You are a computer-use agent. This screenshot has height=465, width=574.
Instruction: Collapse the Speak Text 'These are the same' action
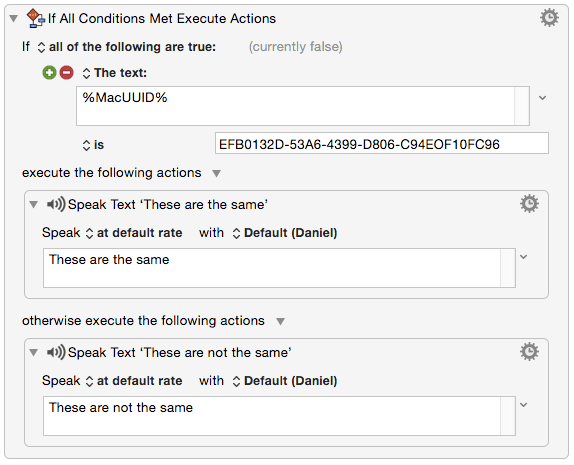click(34, 204)
